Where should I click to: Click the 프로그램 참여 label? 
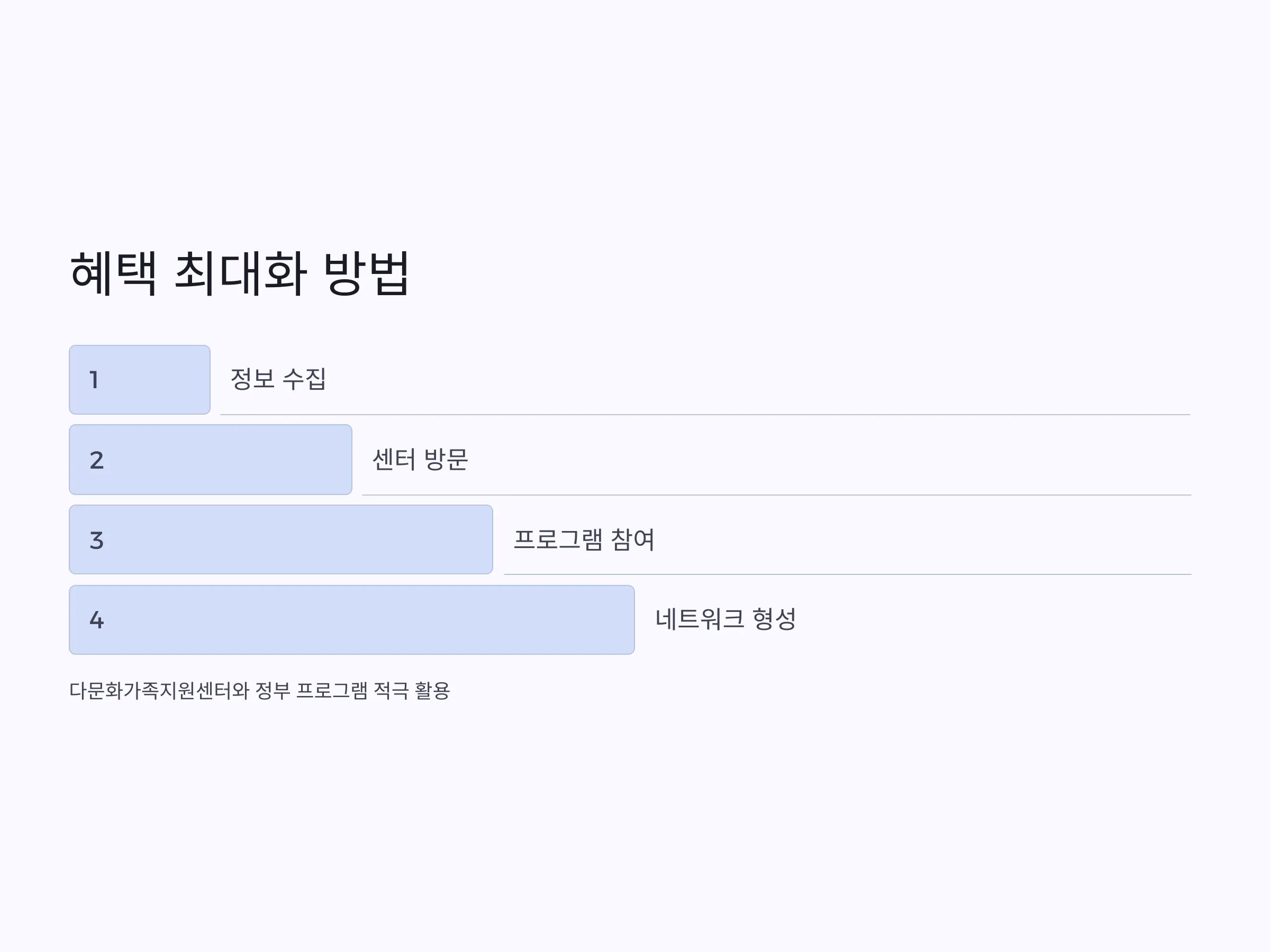(584, 539)
